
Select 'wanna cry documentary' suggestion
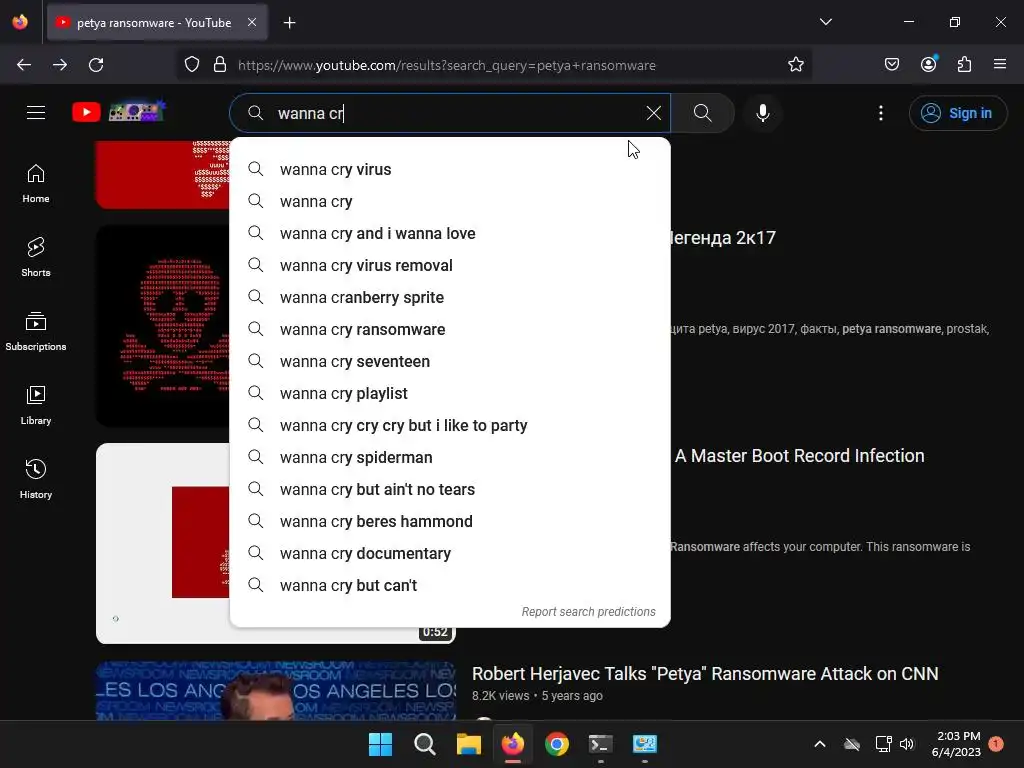(450, 553)
